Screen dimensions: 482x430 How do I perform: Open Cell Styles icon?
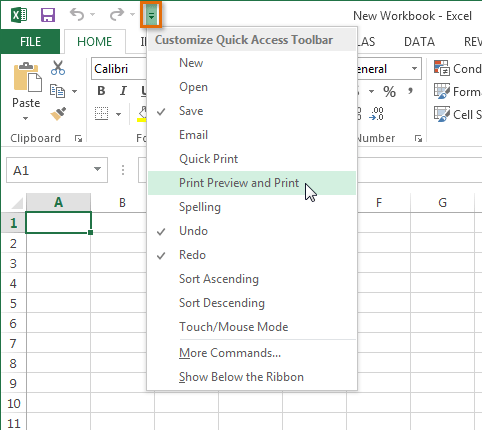coord(442,114)
